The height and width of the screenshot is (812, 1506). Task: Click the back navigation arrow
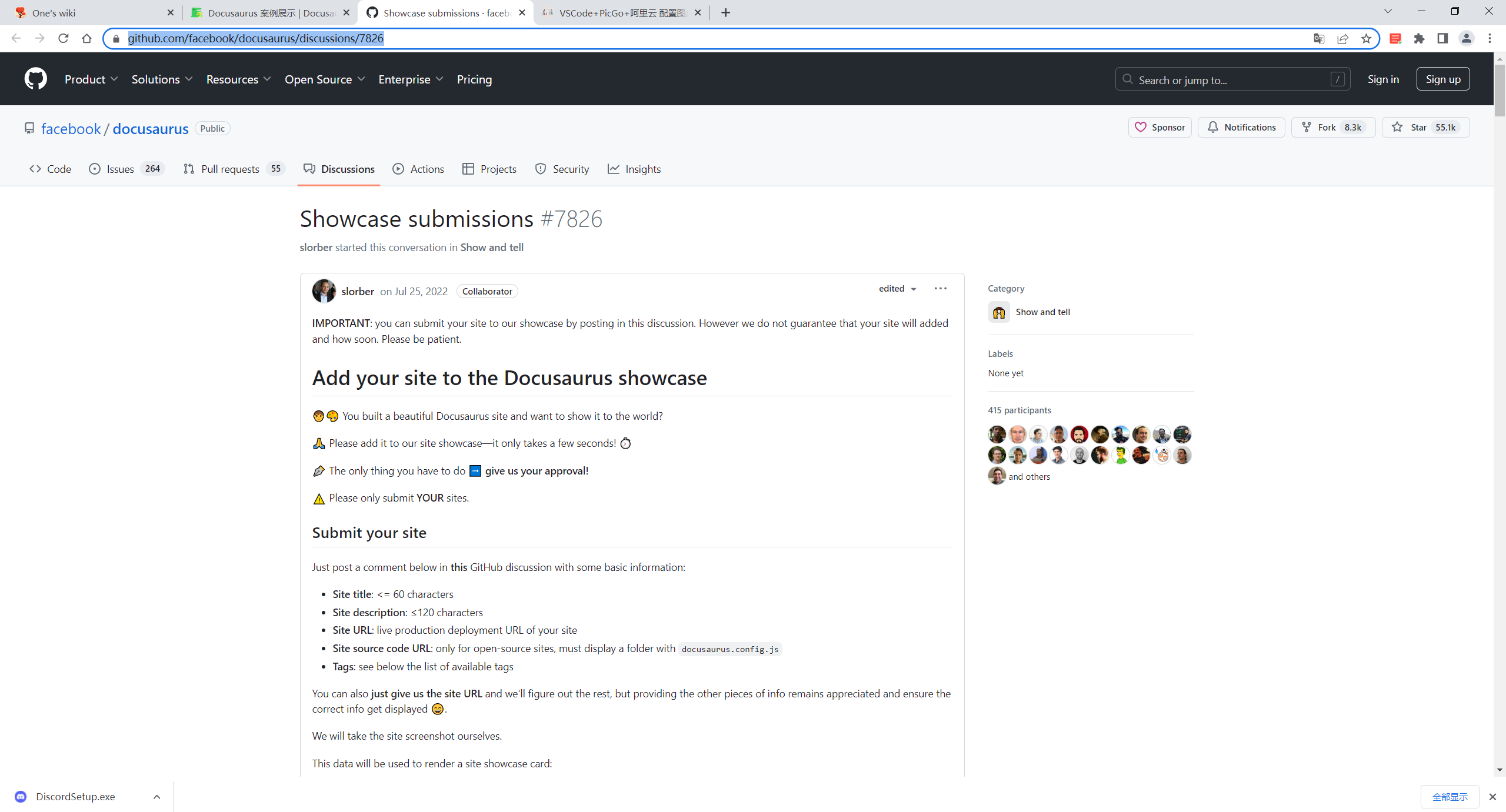[x=16, y=38]
